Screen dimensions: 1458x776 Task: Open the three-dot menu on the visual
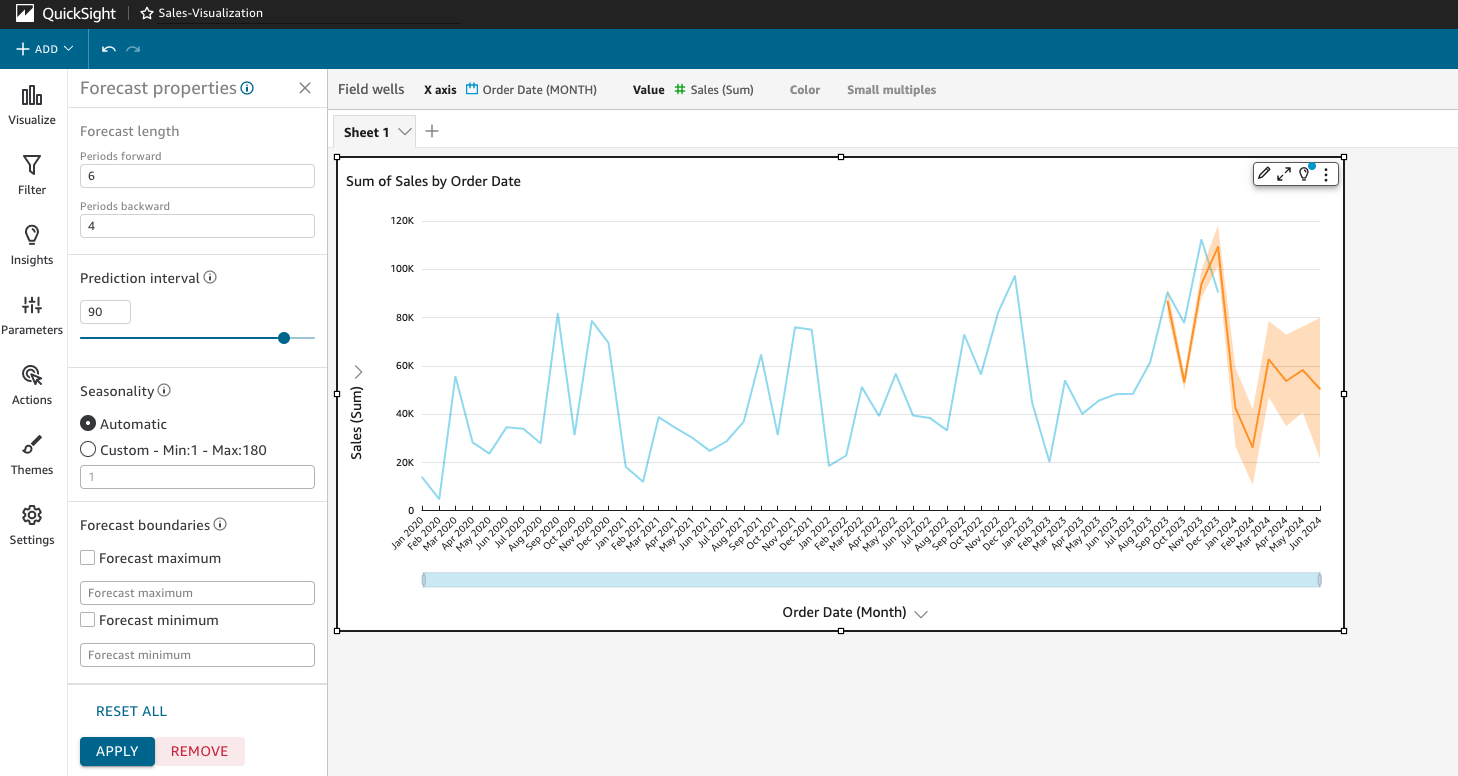pyautogui.click(x=1326, y=173)
